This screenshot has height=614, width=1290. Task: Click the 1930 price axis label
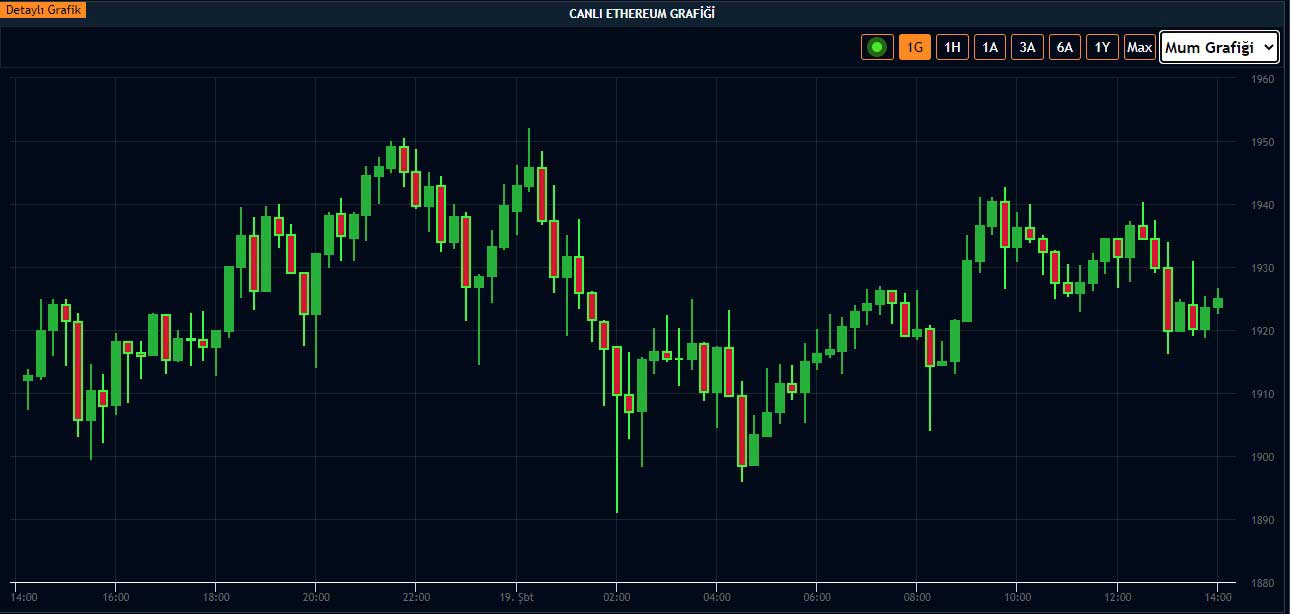pos(1263,268)
